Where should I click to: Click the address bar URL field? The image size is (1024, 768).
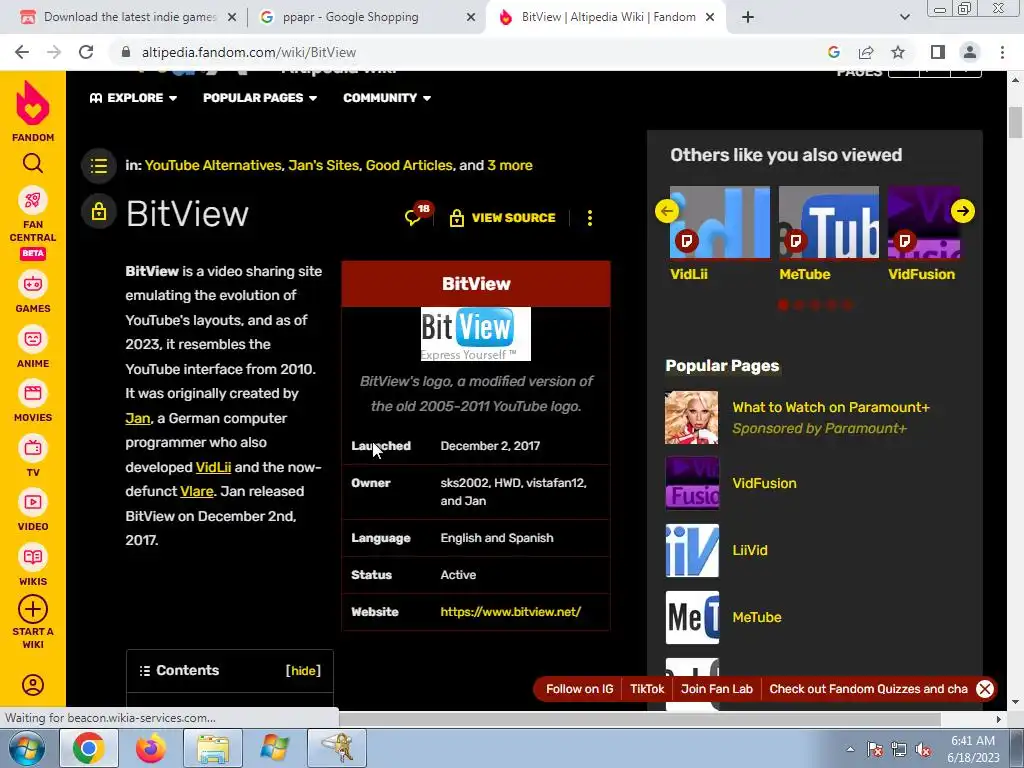click(x=470, y=52)
